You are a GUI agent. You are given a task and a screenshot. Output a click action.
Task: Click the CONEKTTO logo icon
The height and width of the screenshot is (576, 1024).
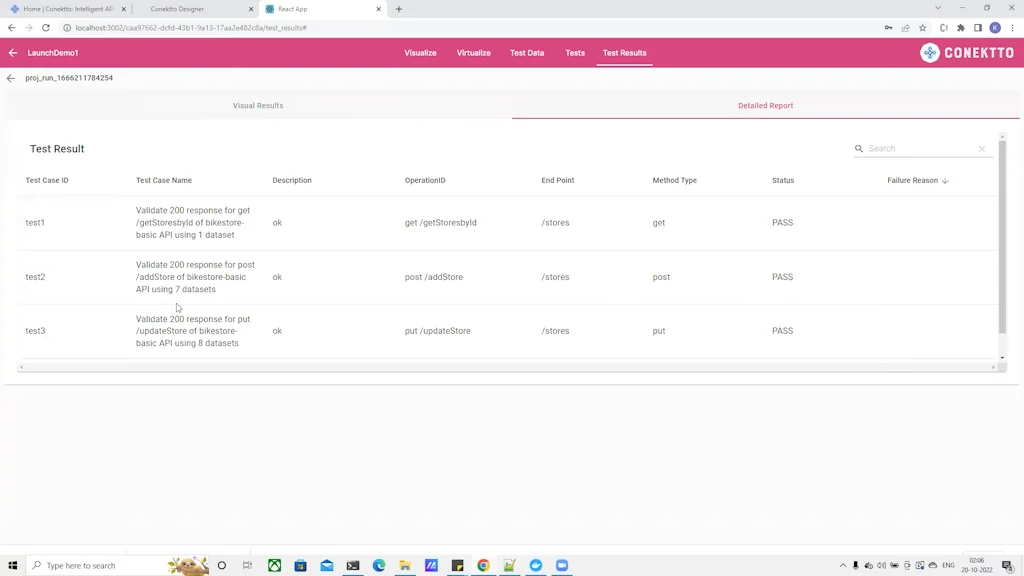931,53
